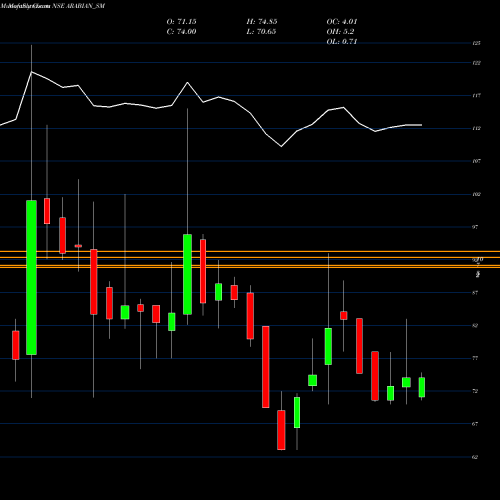Click the 67 price axis label
Screen dimensions: 500x500
point(475,424)
